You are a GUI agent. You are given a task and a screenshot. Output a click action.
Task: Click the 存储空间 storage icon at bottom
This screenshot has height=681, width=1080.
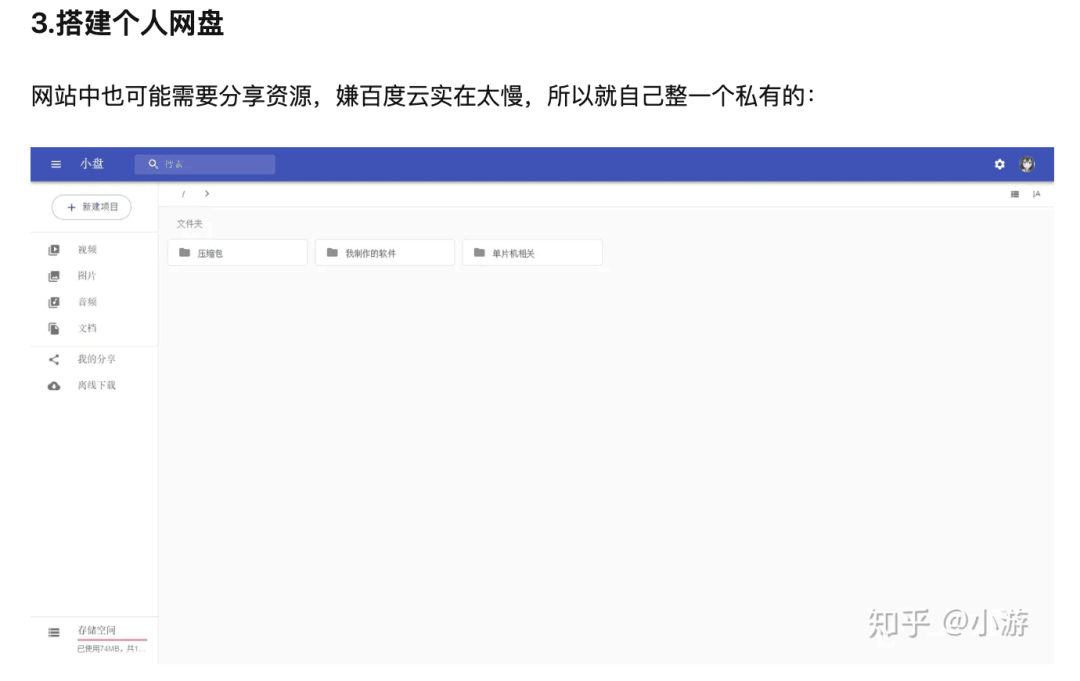point(53,631)
